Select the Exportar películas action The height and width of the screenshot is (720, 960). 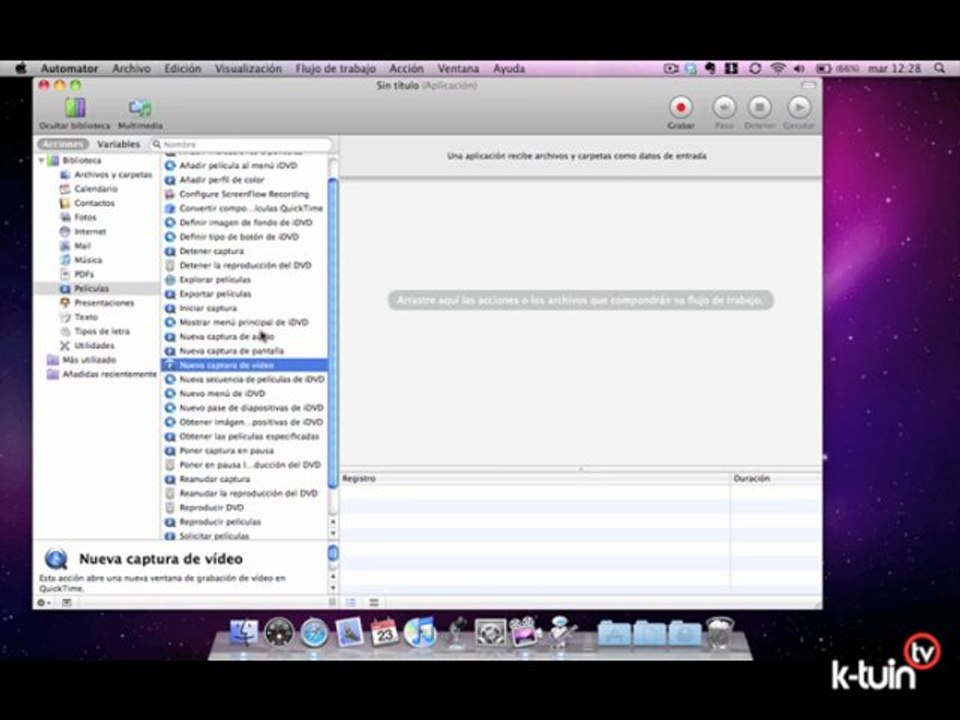pos(215,294)
